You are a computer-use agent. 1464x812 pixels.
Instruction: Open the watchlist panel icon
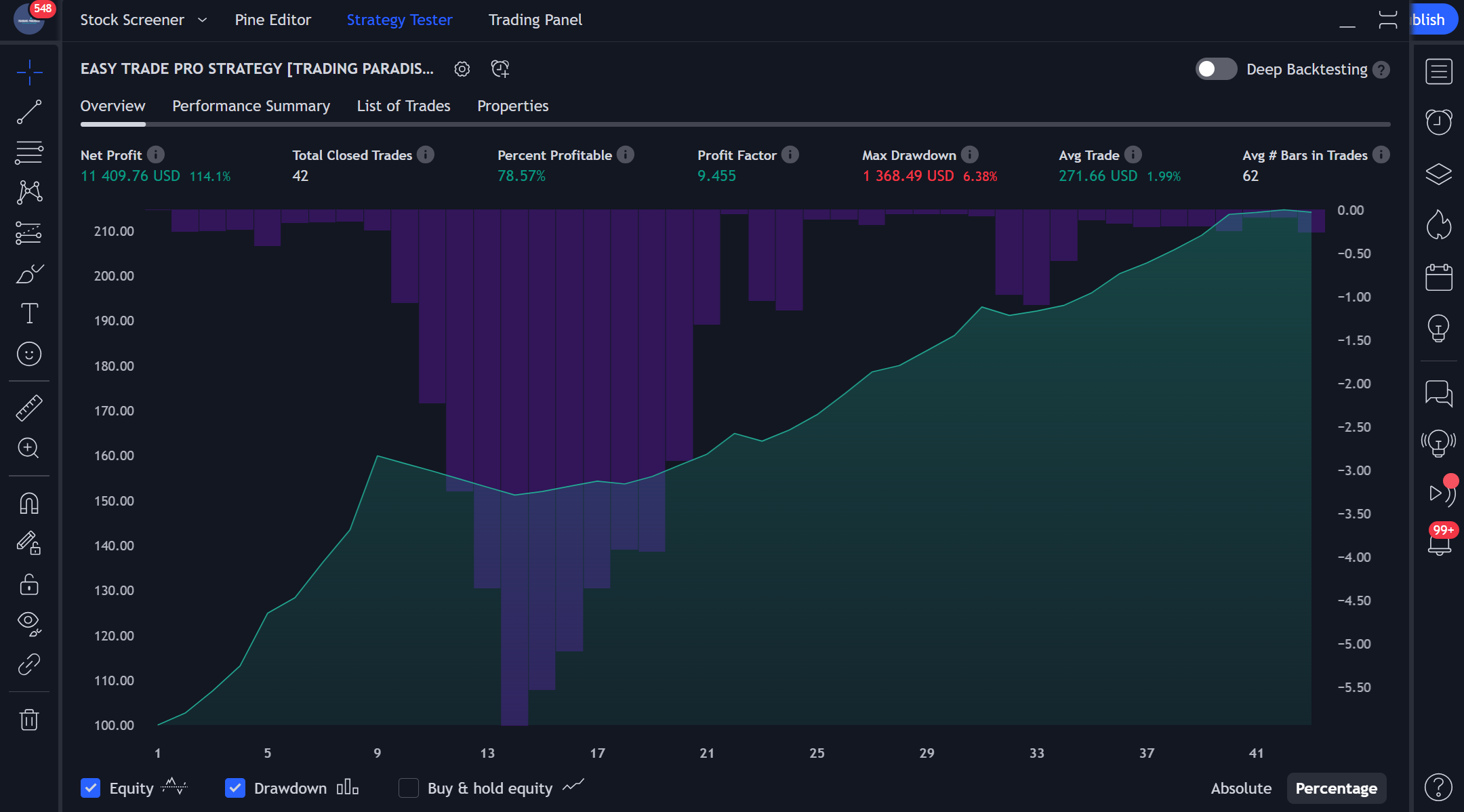coord(1438,71)
